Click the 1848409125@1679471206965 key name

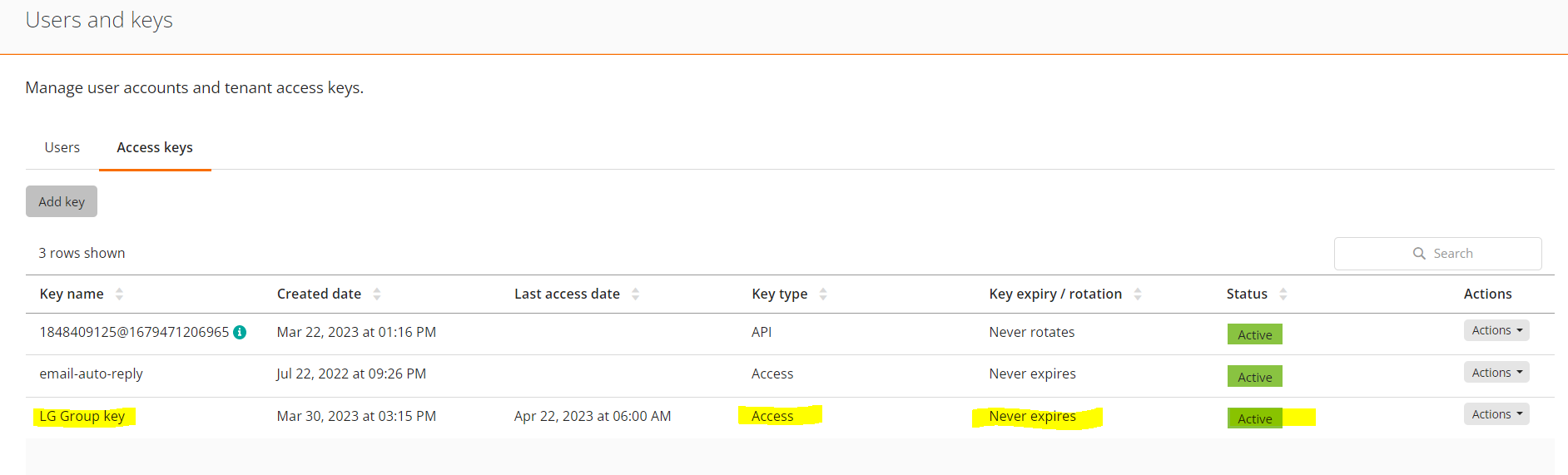134,332
